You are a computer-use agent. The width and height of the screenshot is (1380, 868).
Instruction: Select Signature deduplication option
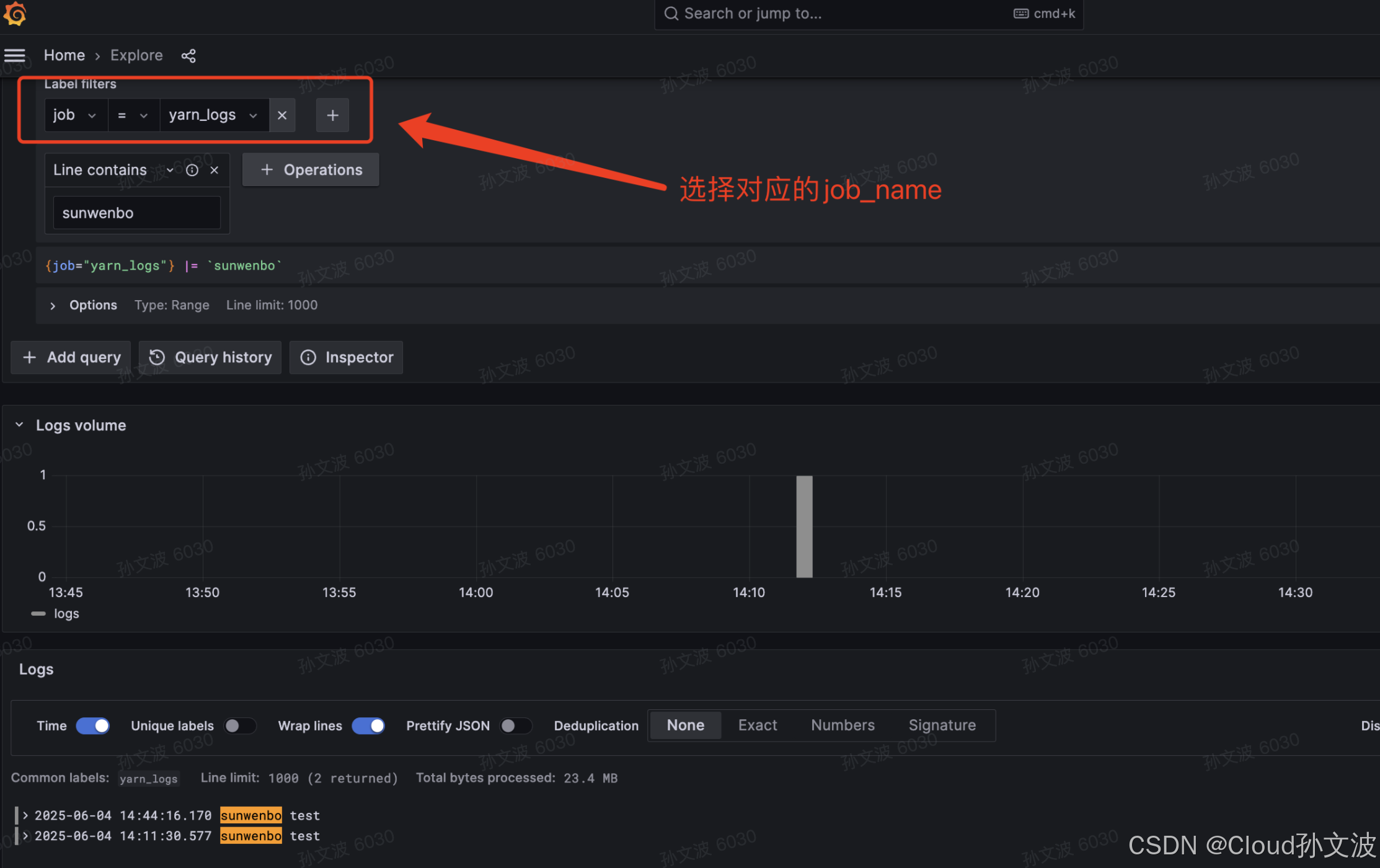[x=942, y=725]
